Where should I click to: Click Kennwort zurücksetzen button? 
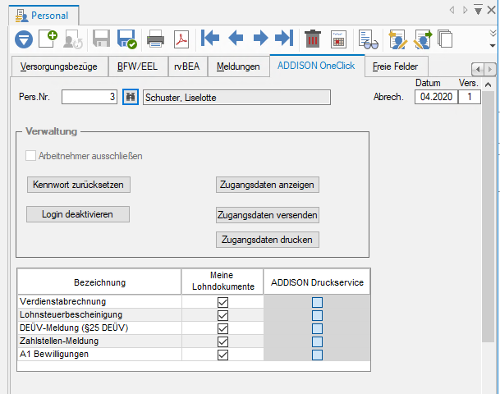click(79, 185)
